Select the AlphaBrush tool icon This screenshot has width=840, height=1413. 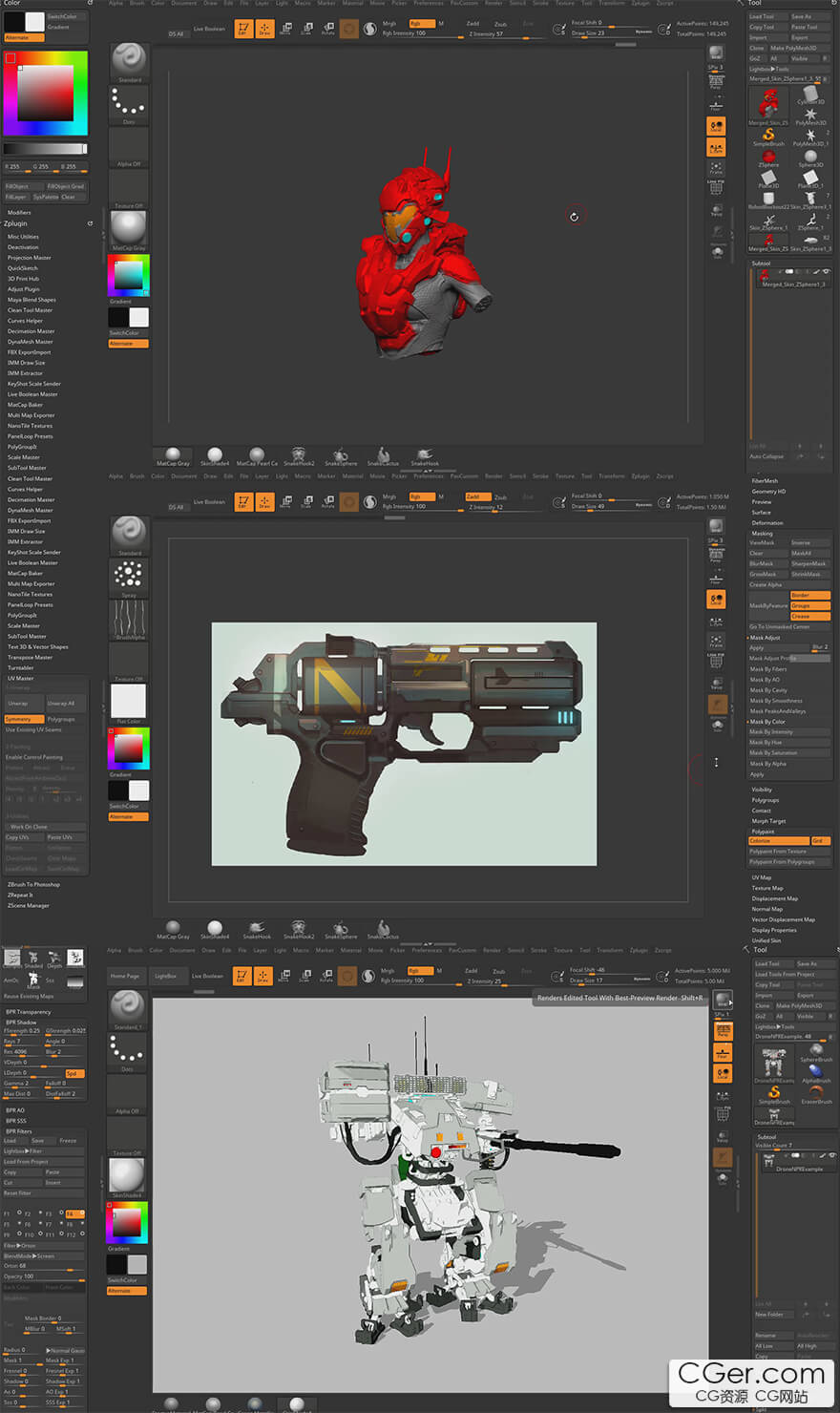[816, 1073]
